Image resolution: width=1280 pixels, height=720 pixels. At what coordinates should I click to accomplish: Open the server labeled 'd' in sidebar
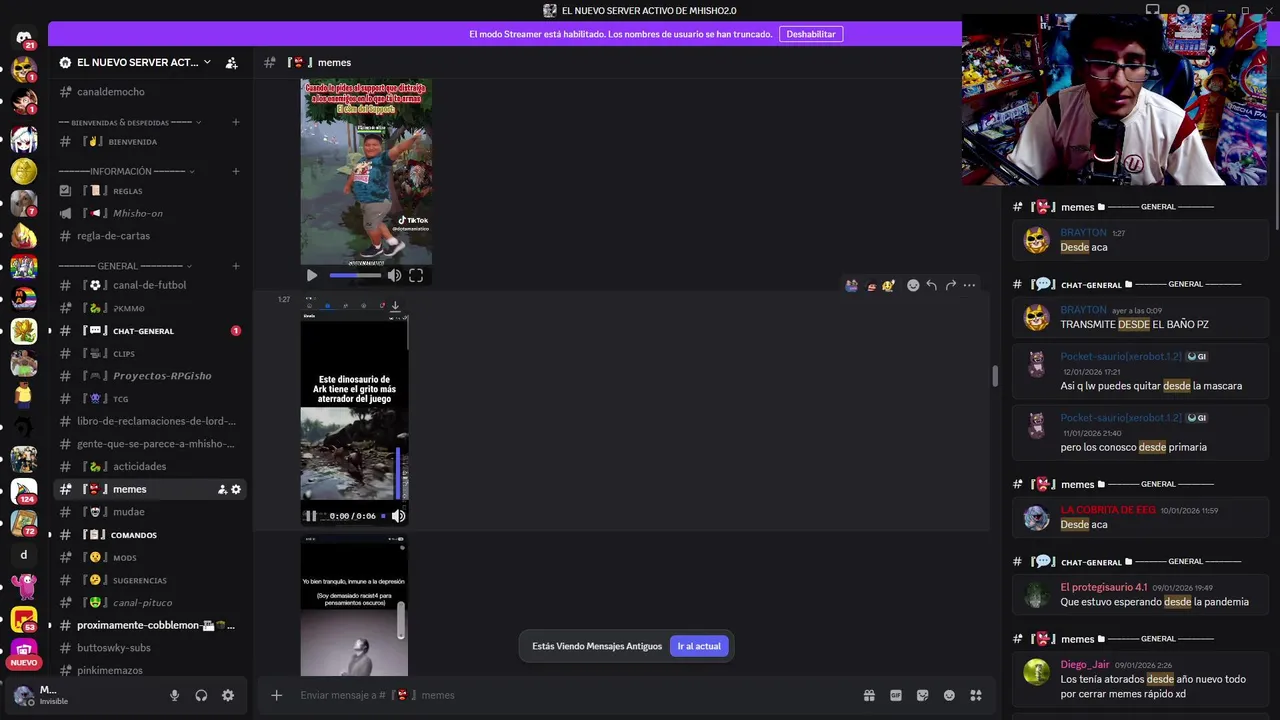pos(24,555)
